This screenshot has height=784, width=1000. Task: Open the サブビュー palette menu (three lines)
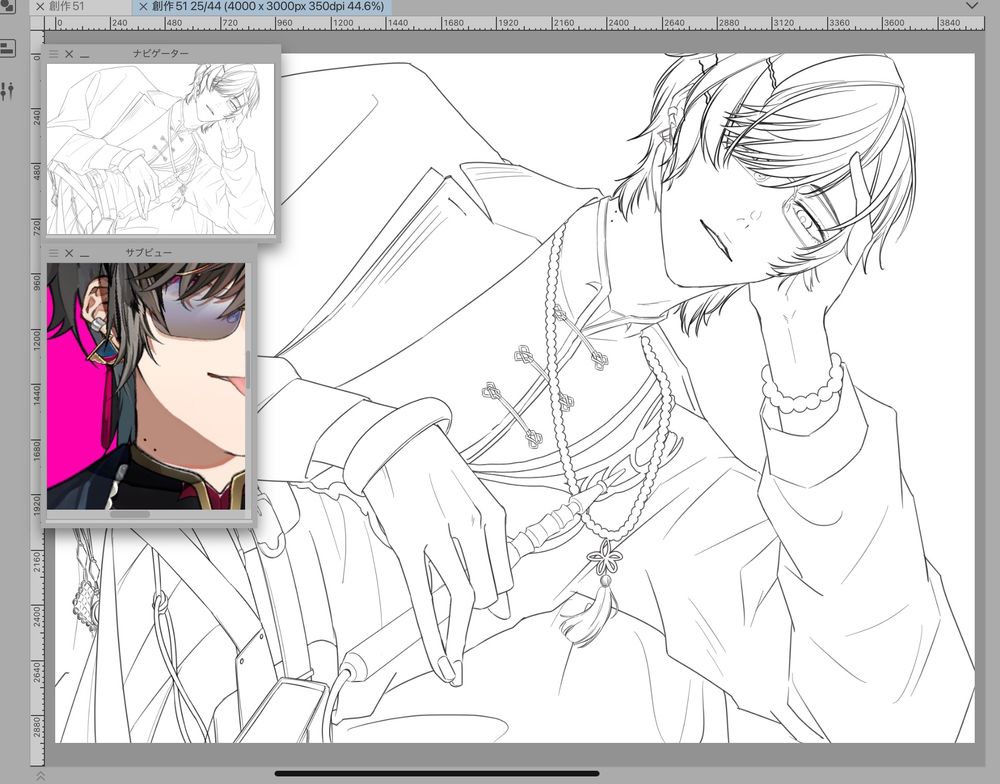pyautogui.click(x=54, y=253)
